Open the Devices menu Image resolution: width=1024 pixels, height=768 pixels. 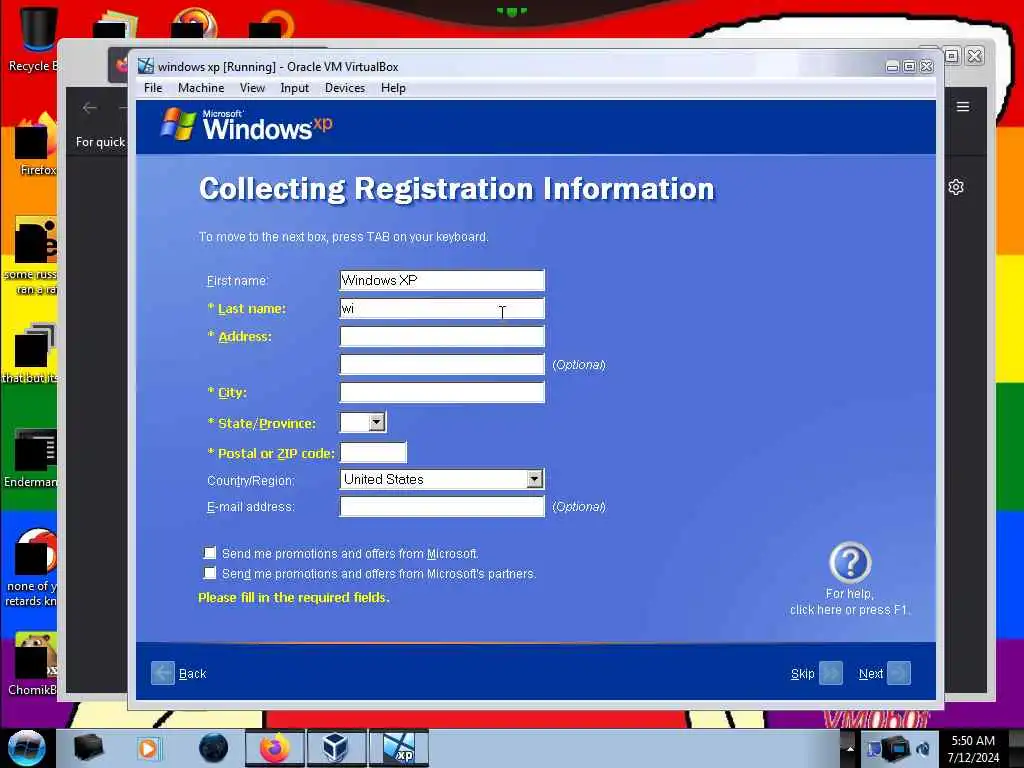[x=345, y=88]
